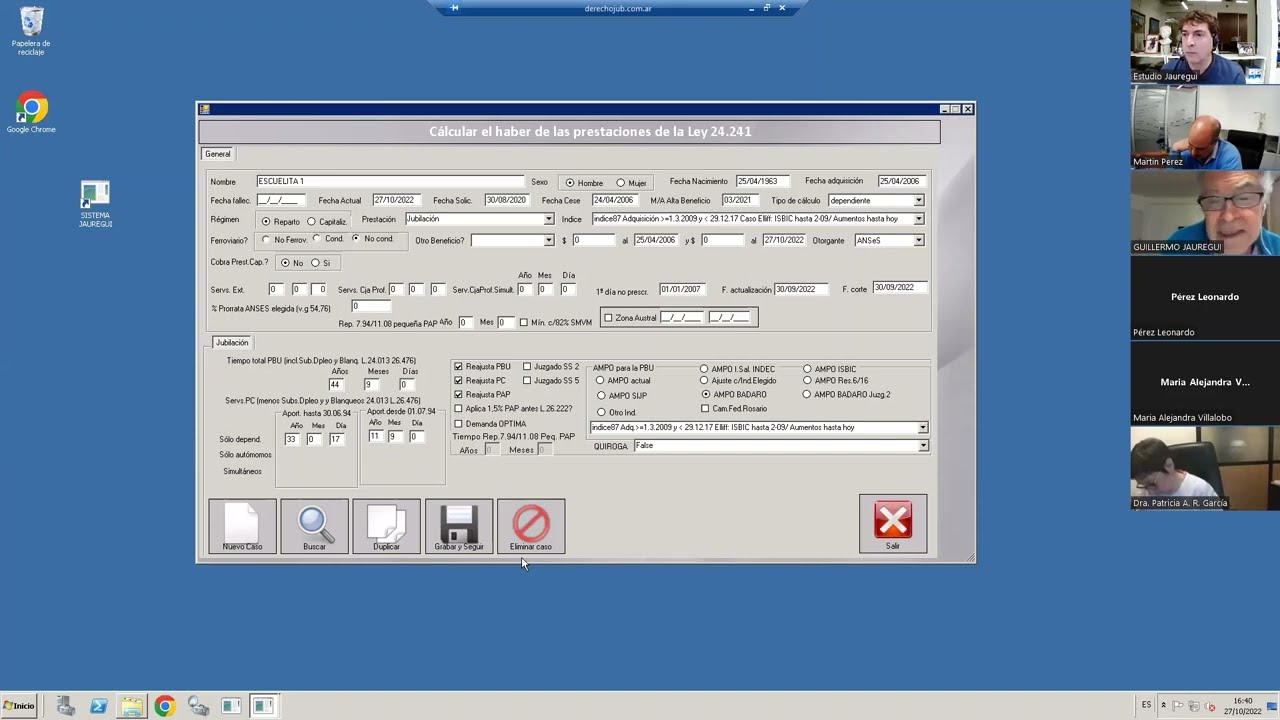Select the Mujer radio option
1280x720 pixels.
(x=620, y=183)
